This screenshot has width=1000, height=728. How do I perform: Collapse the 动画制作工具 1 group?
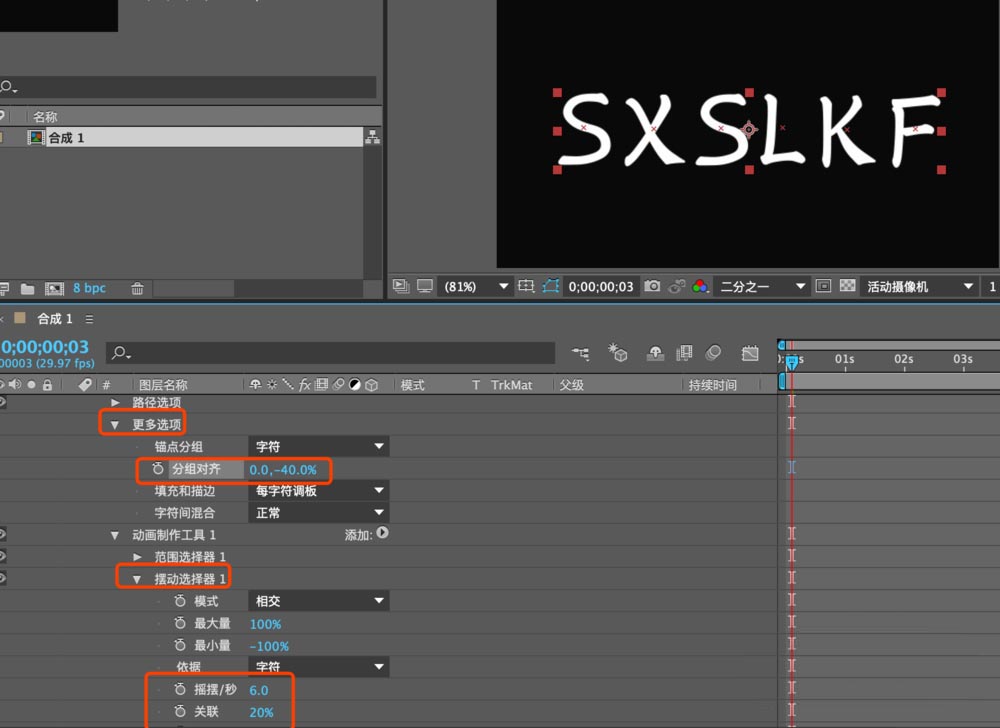(x=115, y=535)
